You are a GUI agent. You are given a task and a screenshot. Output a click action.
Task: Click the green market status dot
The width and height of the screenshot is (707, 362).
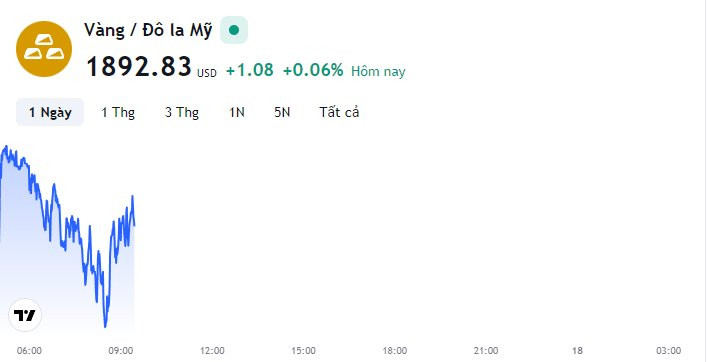click(234, 30)
